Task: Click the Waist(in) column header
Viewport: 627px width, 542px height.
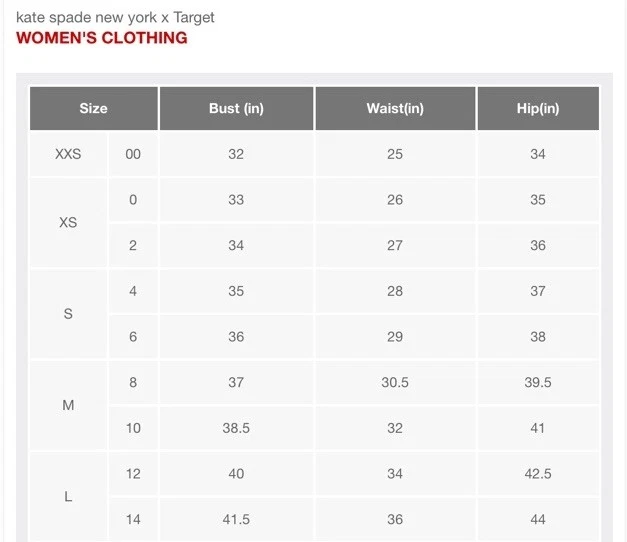Action: coord(395,108)
